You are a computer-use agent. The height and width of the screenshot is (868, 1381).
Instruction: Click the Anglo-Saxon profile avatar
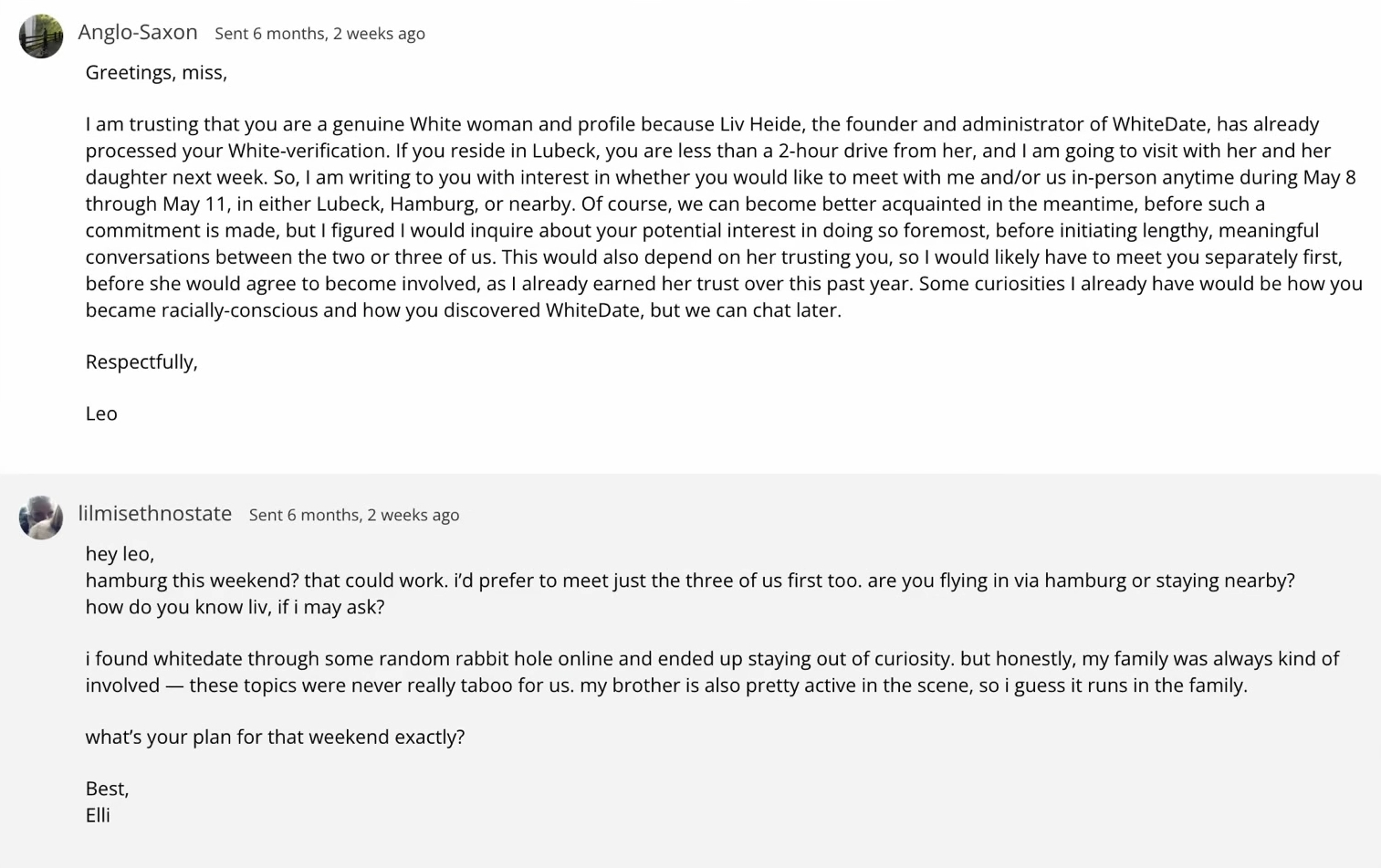pyautogui.click(x=41, y=37)
